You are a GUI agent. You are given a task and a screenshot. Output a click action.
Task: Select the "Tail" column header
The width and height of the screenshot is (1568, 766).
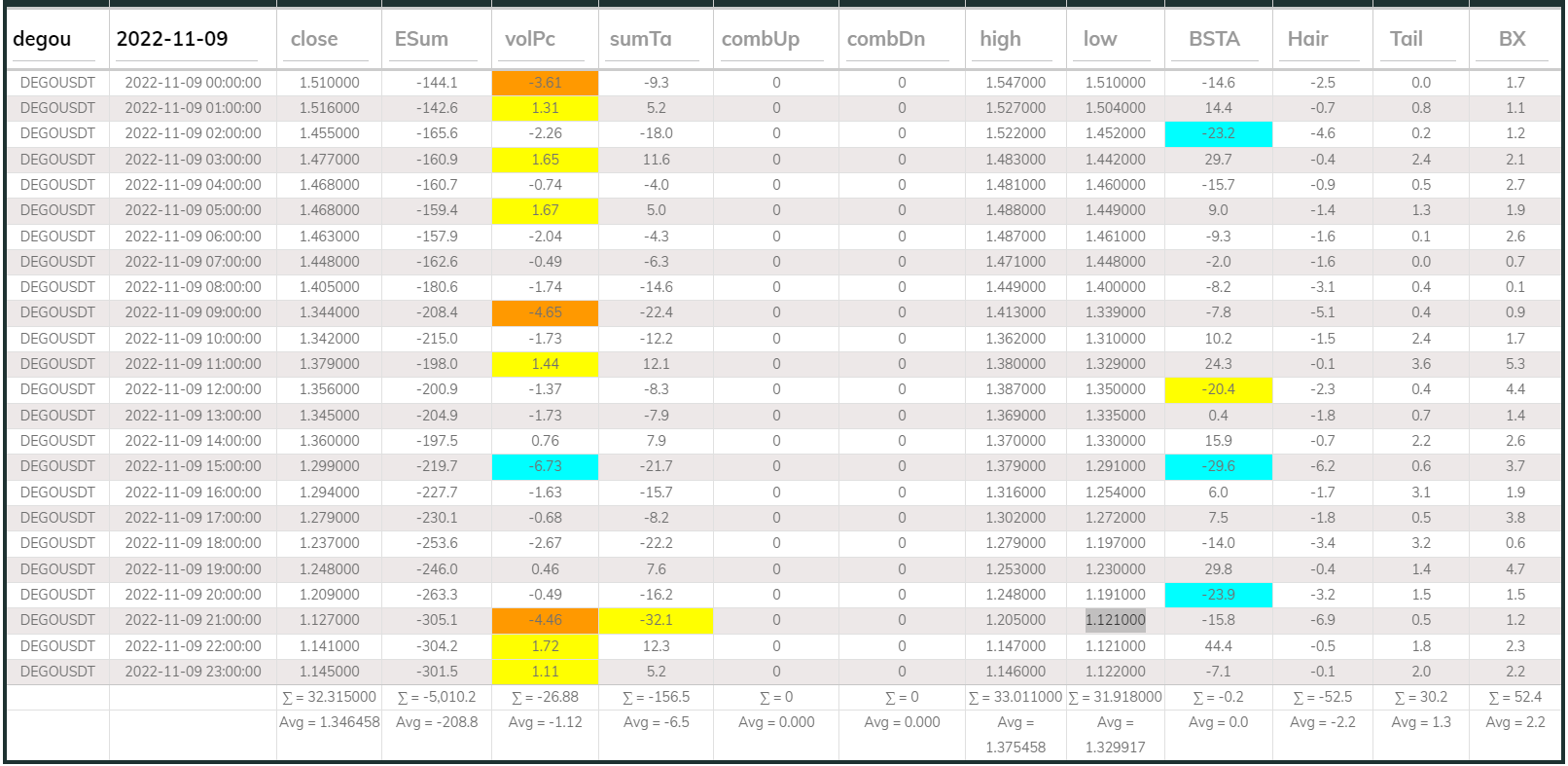[1406, 40]
